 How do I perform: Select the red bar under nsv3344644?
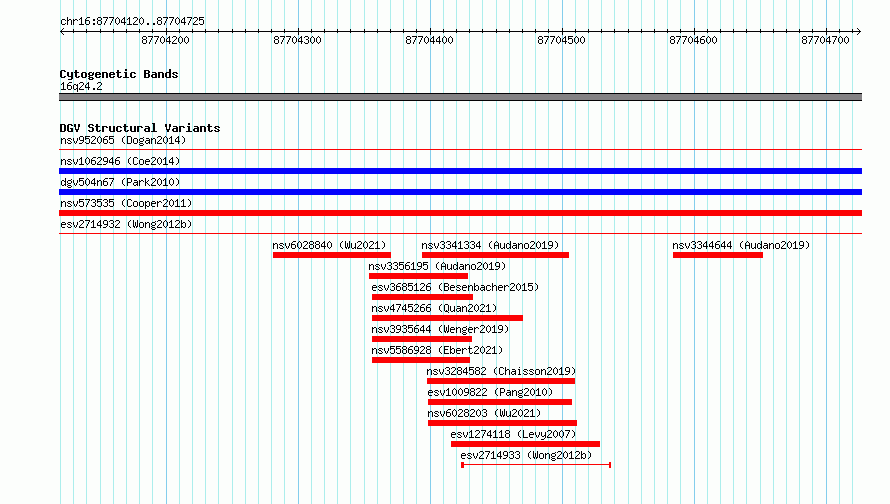[x=718, y=255]
